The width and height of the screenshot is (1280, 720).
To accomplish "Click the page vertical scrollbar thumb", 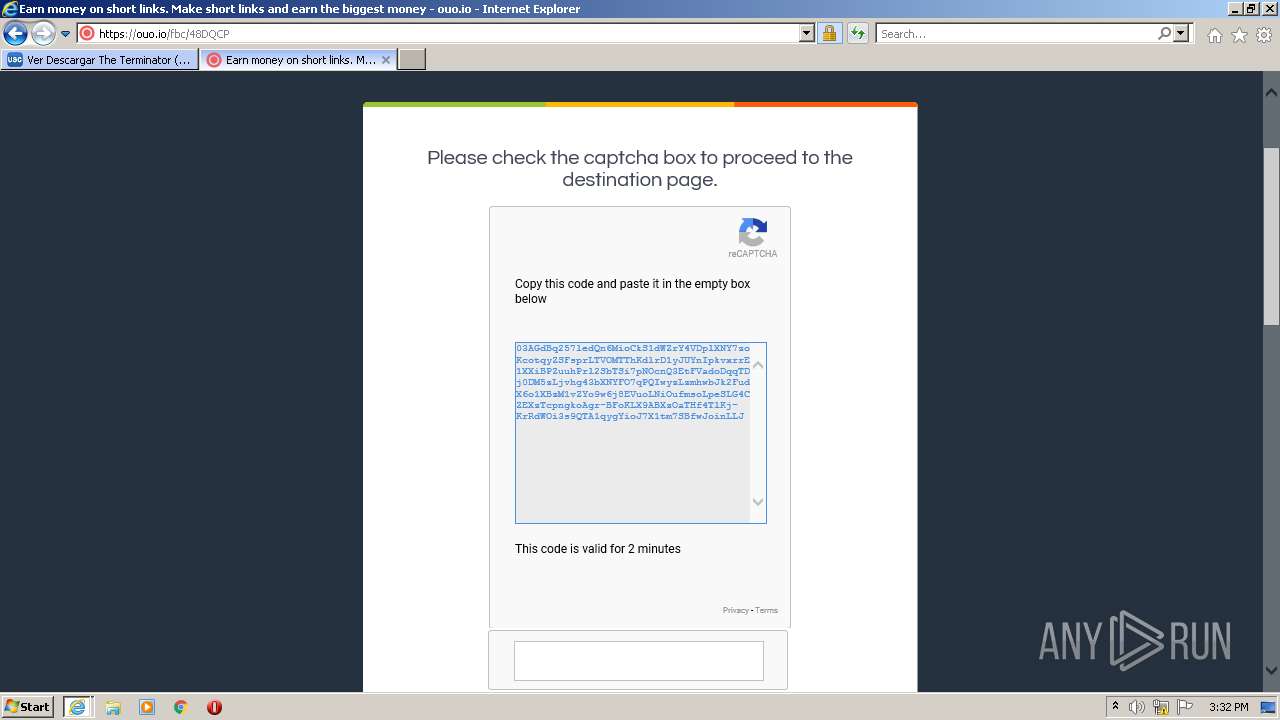I will tap(1271, 235).
